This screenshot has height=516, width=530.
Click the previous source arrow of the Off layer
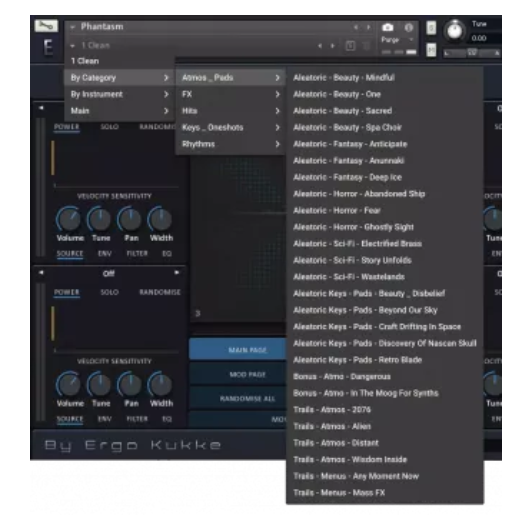pos(41,272)
